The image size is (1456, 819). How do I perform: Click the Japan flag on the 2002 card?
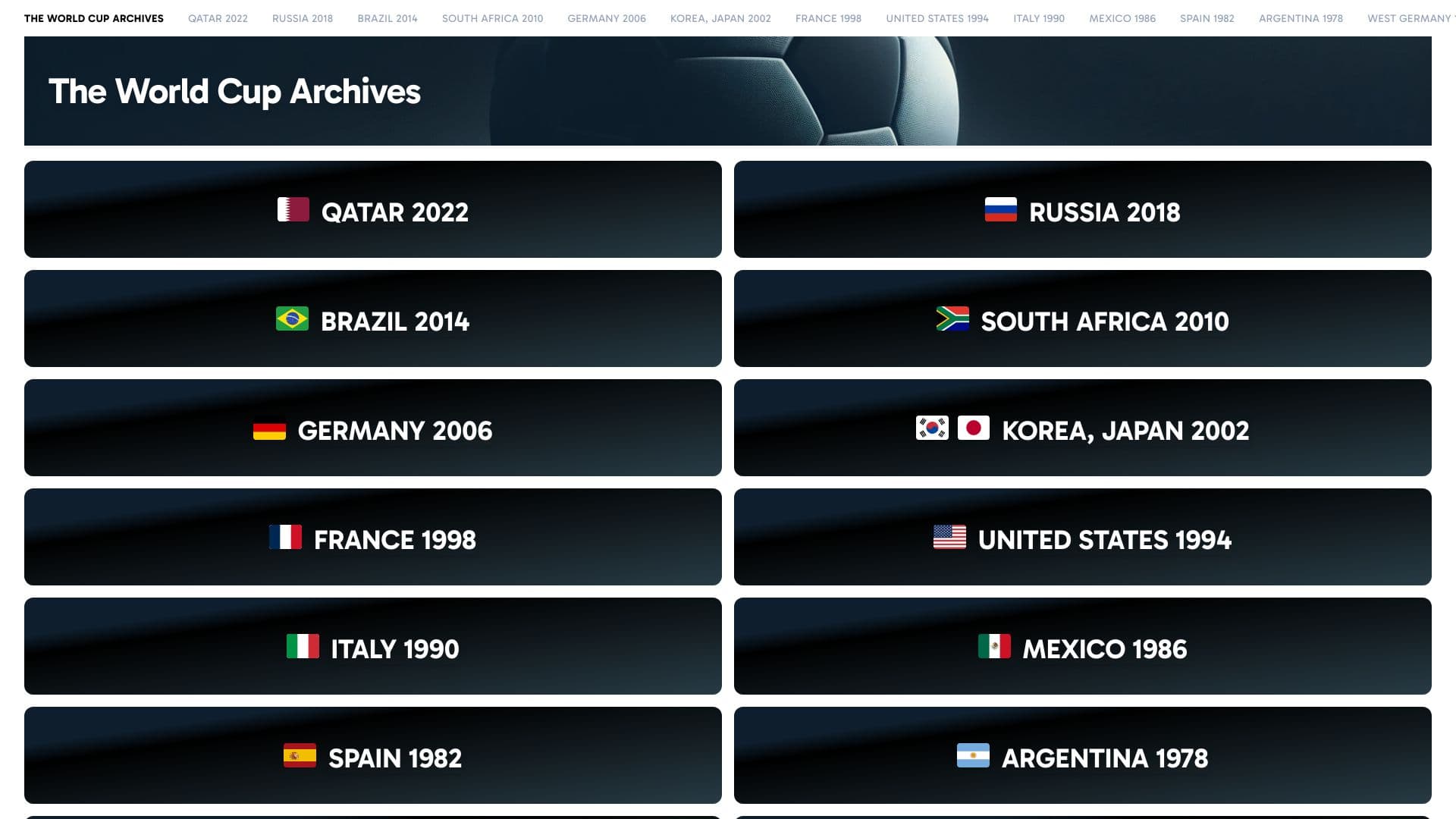coord(974,428)
